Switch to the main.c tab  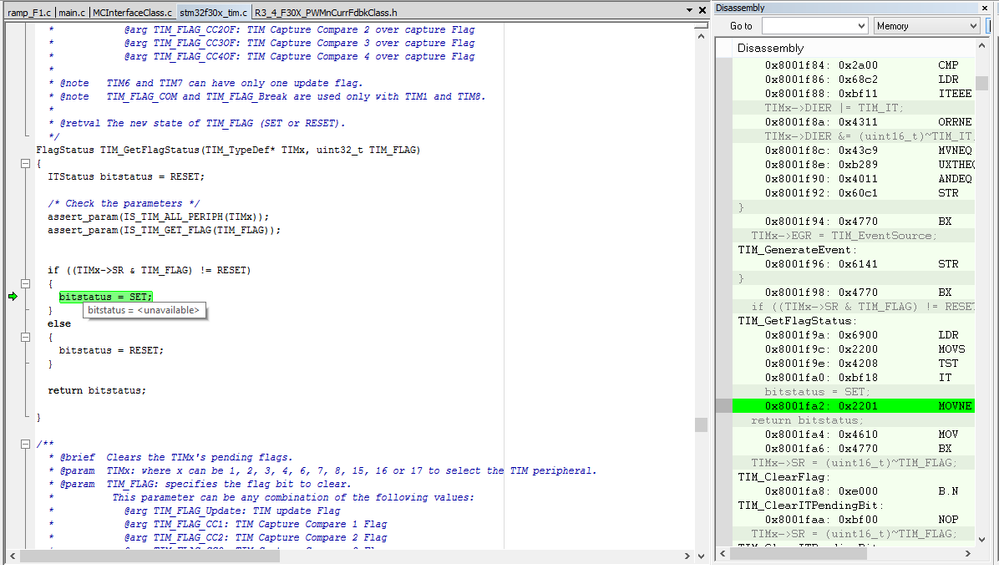[72, 12]
